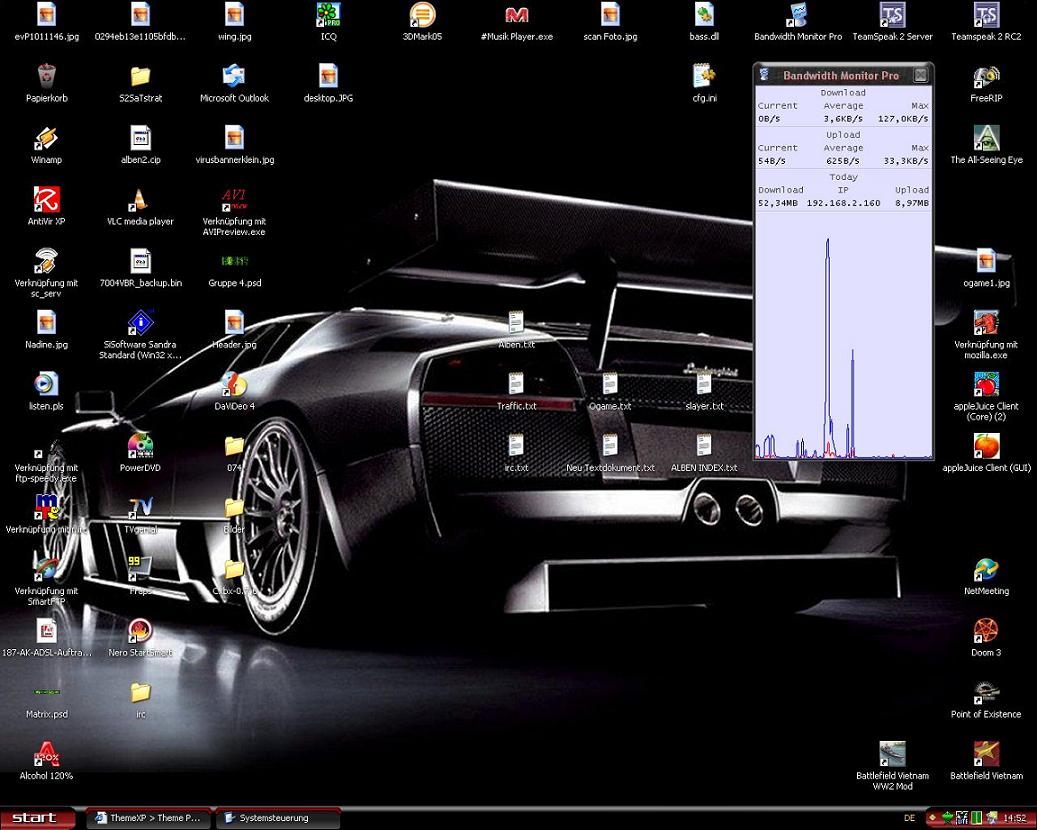Open the Microsoft Outlook shortcut
The image size is (1037, 830).
click(234, 77)
